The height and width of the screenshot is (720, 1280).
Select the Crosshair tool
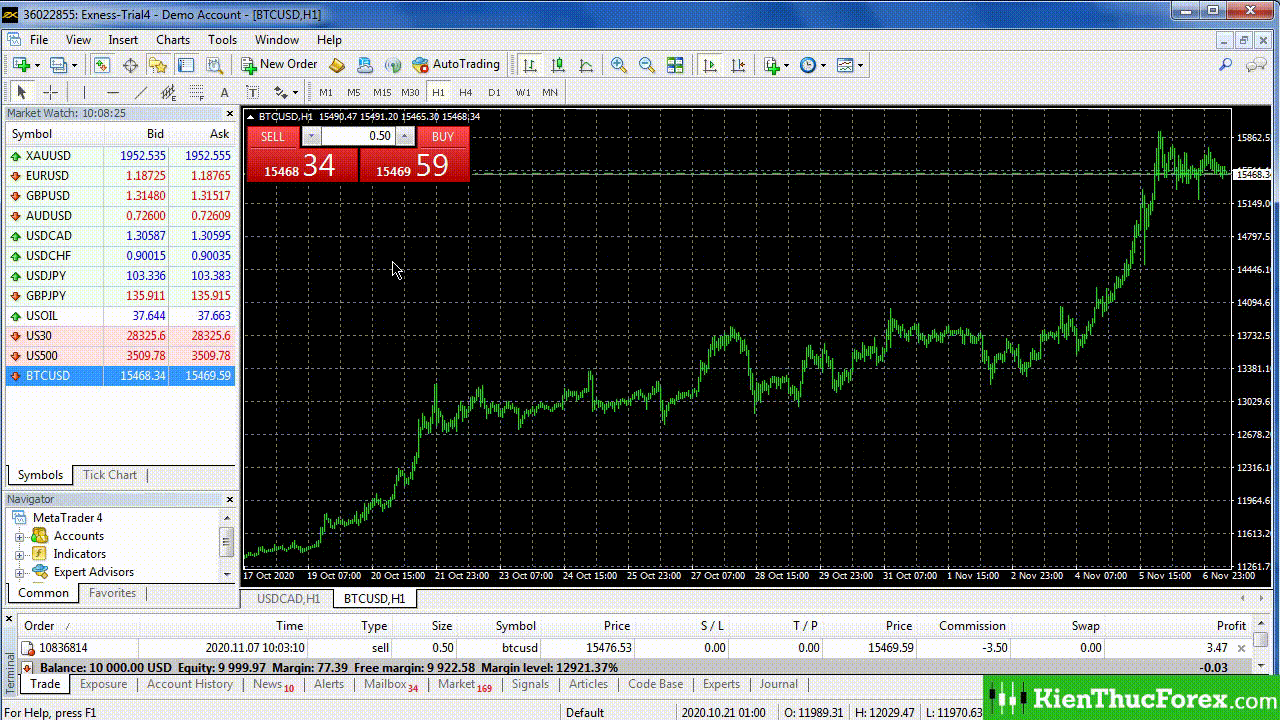(x=50, y=92)
